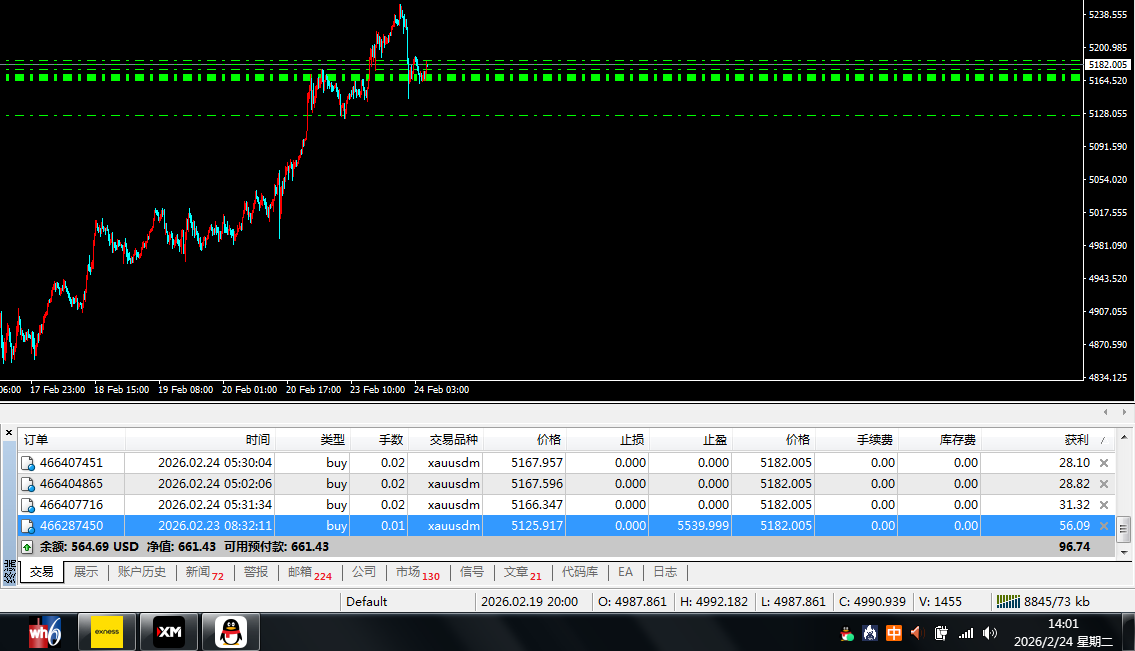Click the Default profile in the status bar
The height and width of the screenshot is (651, 1135).
tap(366, 601)
